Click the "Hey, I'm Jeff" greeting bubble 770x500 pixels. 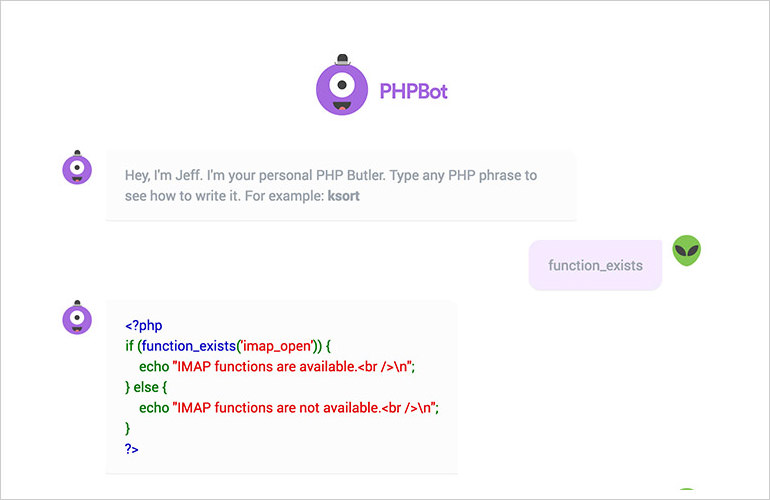click(x=341, y=185)
